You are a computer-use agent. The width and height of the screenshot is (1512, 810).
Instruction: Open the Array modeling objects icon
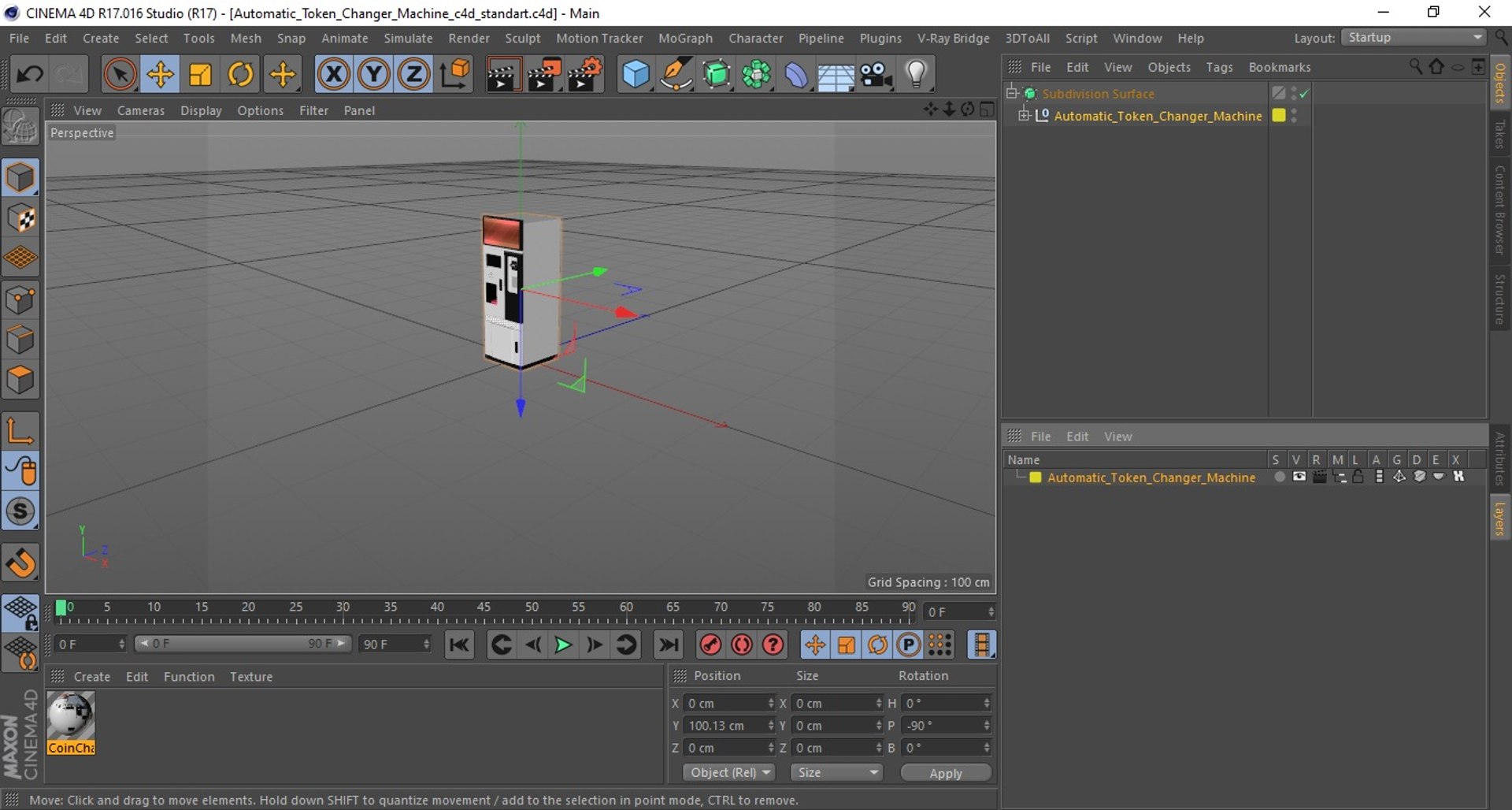pyautogui.click(x=756, y=75)
